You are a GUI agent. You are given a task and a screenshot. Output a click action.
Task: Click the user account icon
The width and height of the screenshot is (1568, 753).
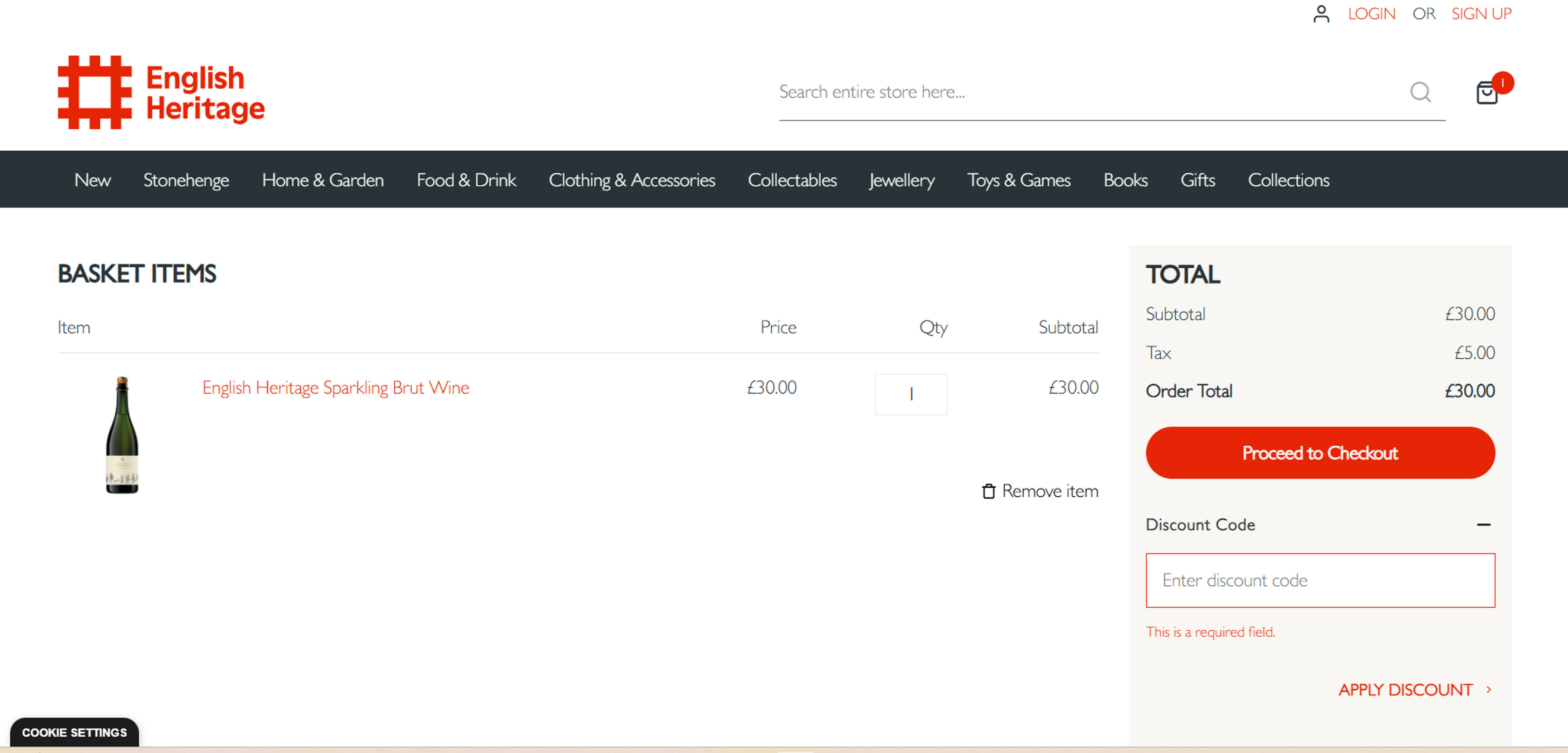pos(1321,13)
